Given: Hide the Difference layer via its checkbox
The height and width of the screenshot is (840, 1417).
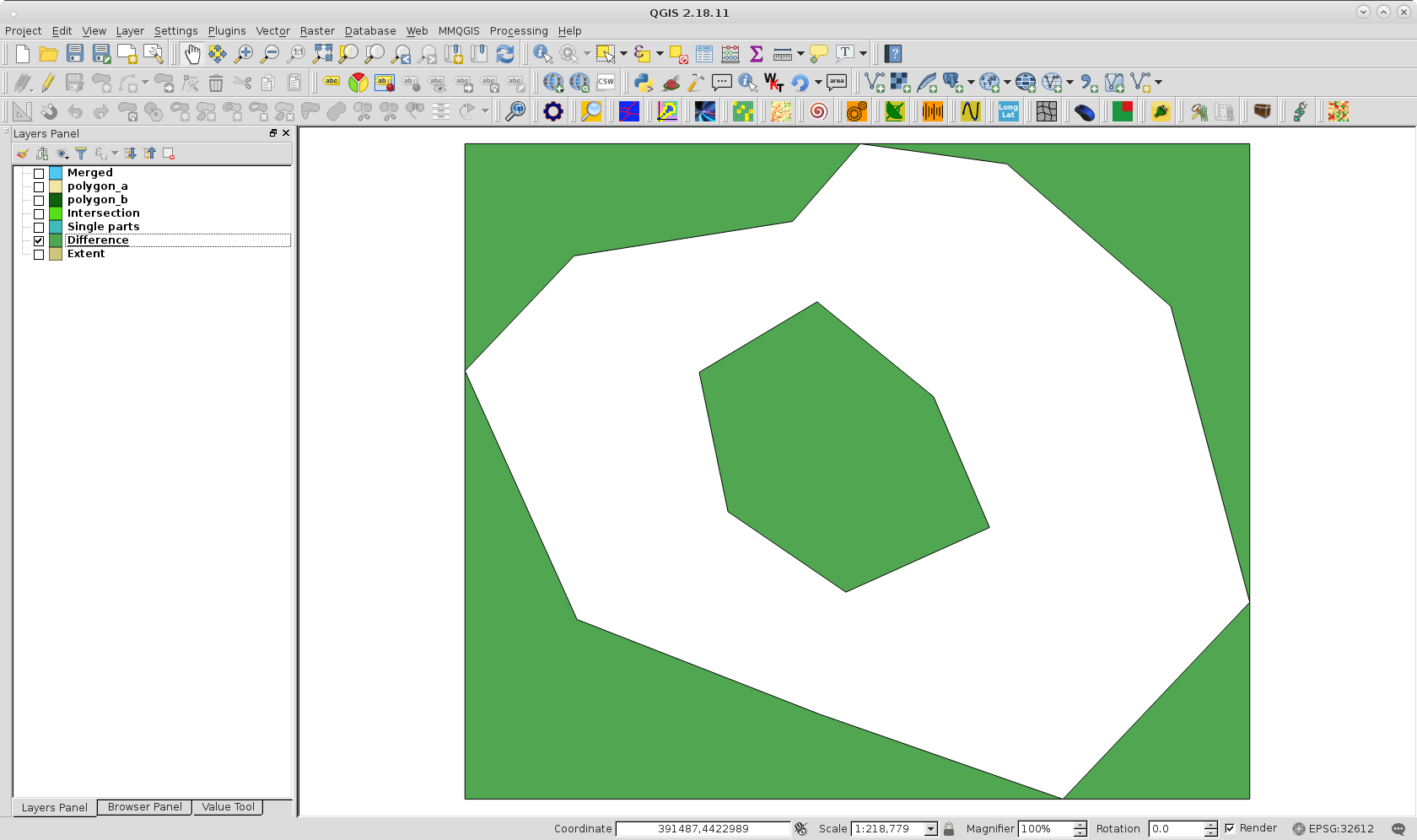Looking at the screenshot, I should coord(39,241).
